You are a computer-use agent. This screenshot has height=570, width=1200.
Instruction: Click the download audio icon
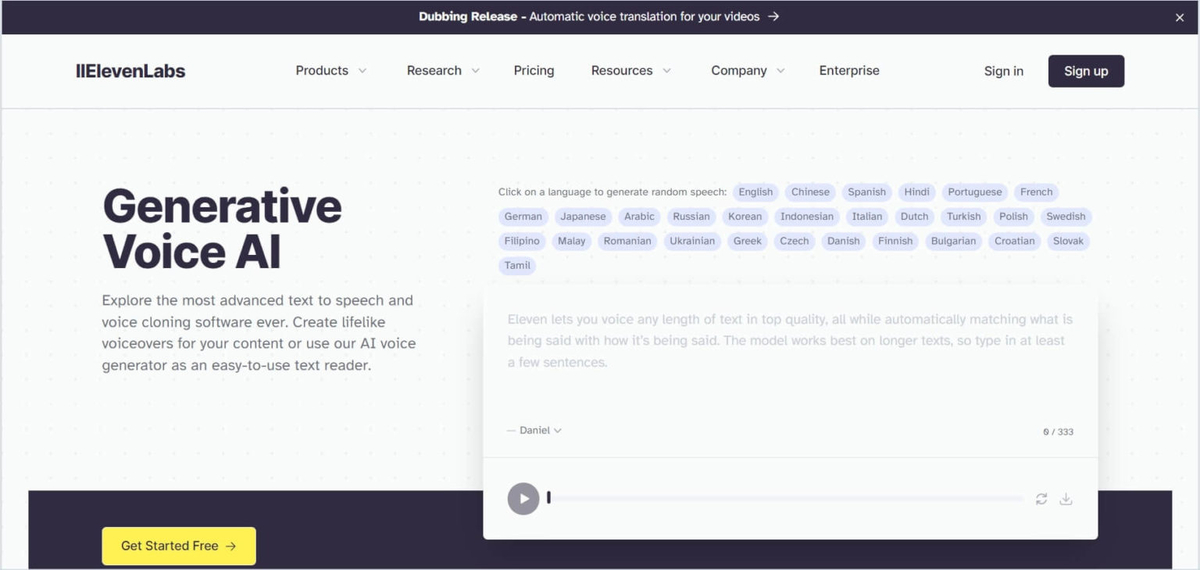pyautogui.click(x=1066, y=499)
